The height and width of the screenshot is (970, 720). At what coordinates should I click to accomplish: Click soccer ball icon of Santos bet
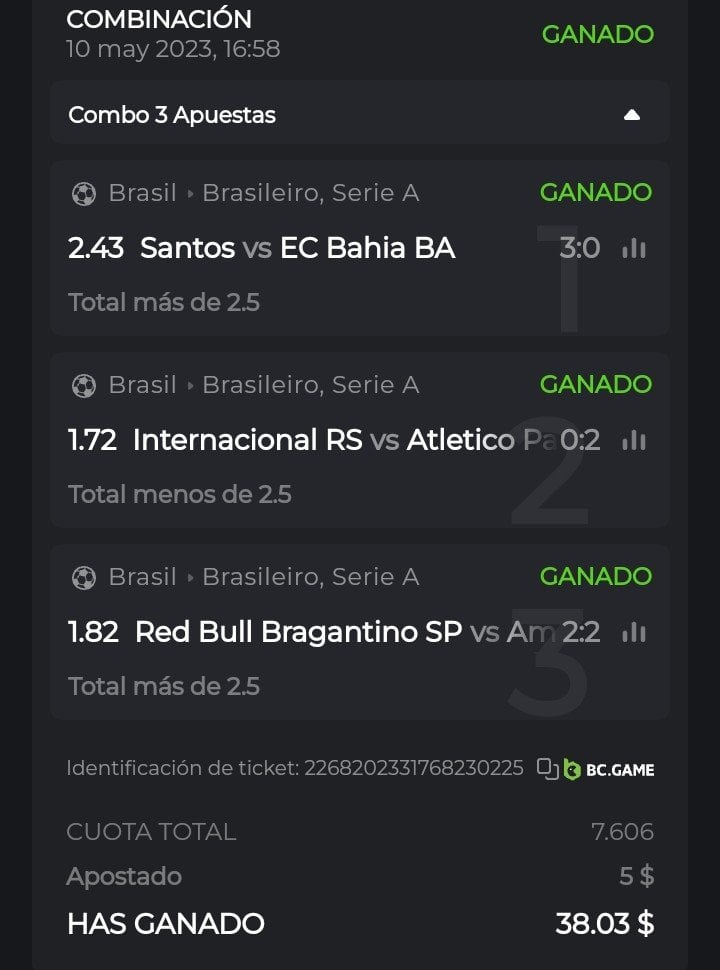click(x=84, y=193)
